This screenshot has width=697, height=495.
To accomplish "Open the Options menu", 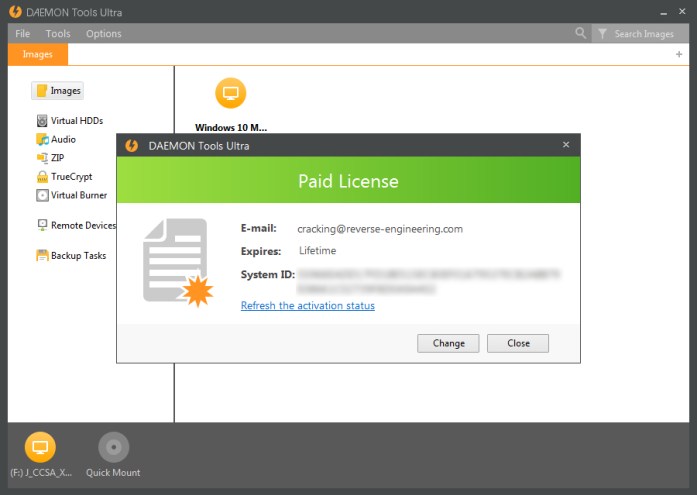I will pos(104,34).
